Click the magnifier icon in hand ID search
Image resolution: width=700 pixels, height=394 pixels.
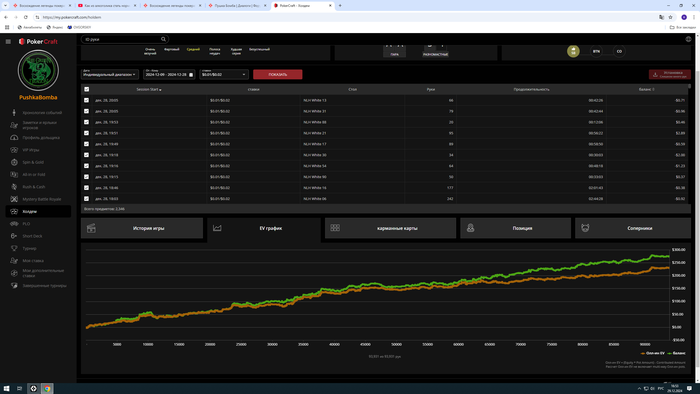tap(163, 39)
